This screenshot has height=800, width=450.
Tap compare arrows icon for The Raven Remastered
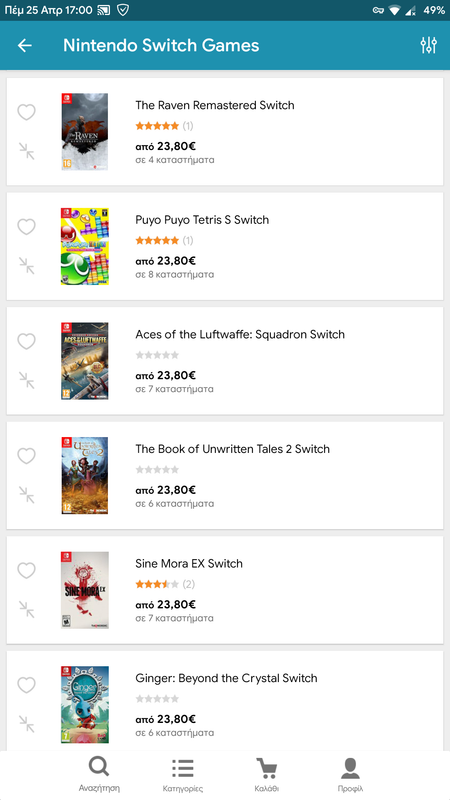pos(27,151)
